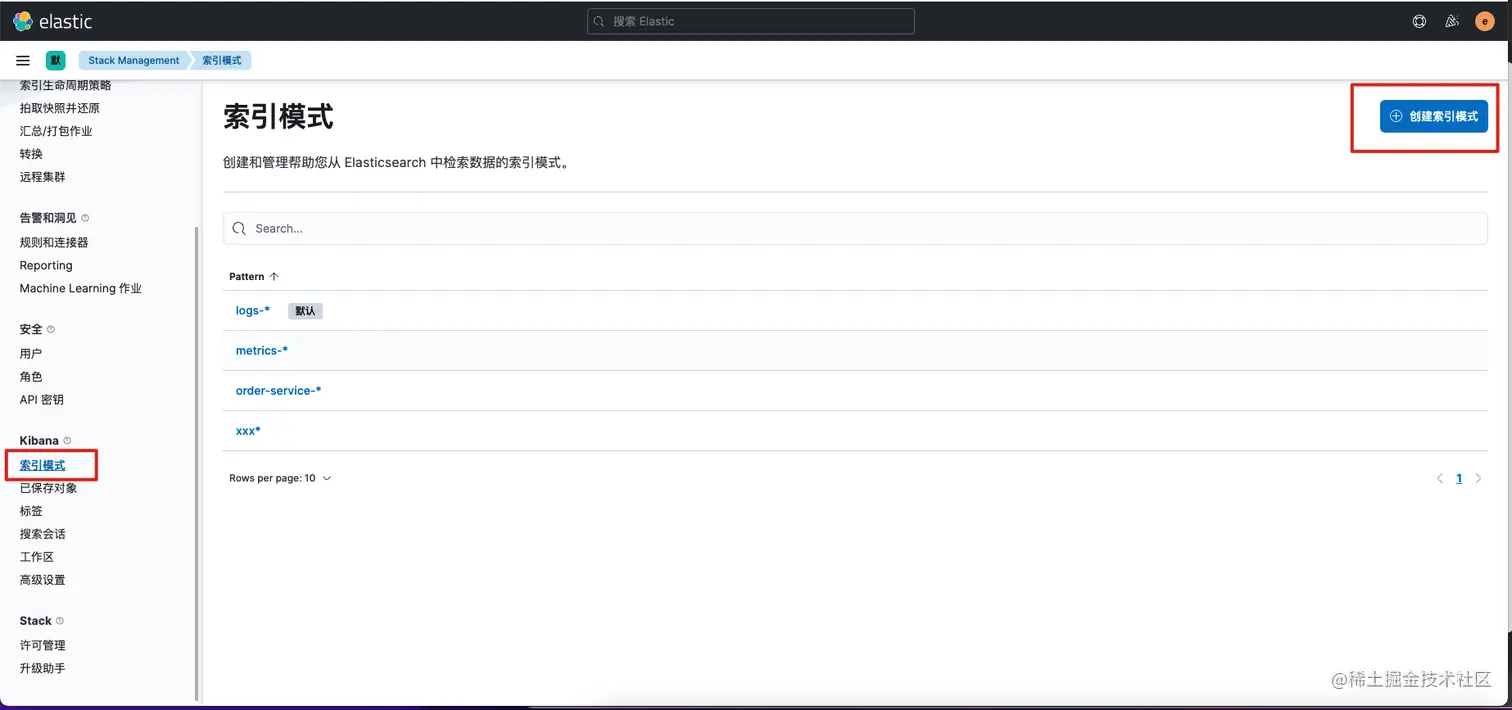This screenshot has height=710, width=1512.
Task: Open the Stack Management breadcrumb
Action: [x=134, y=60]
